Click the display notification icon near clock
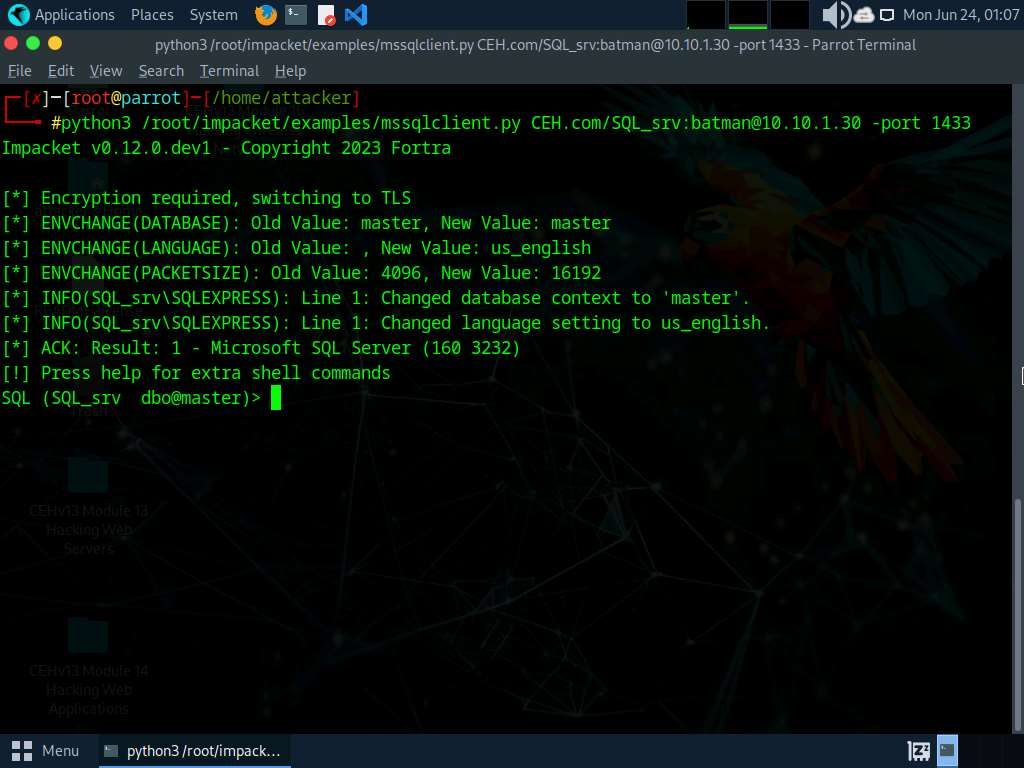The height and width of the screenshot is (768, 1024). [887, 15]
